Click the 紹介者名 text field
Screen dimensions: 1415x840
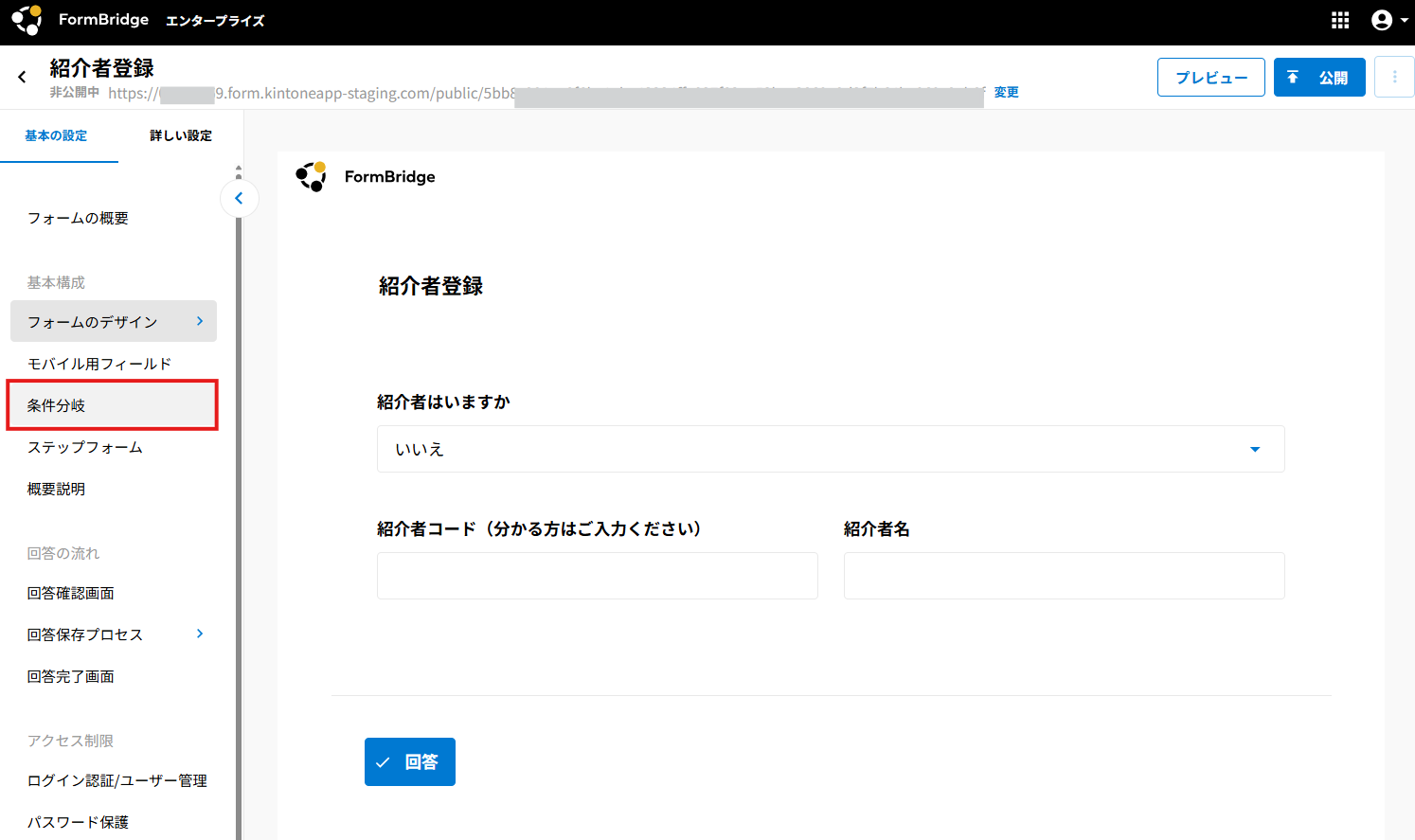point(1063,576)
